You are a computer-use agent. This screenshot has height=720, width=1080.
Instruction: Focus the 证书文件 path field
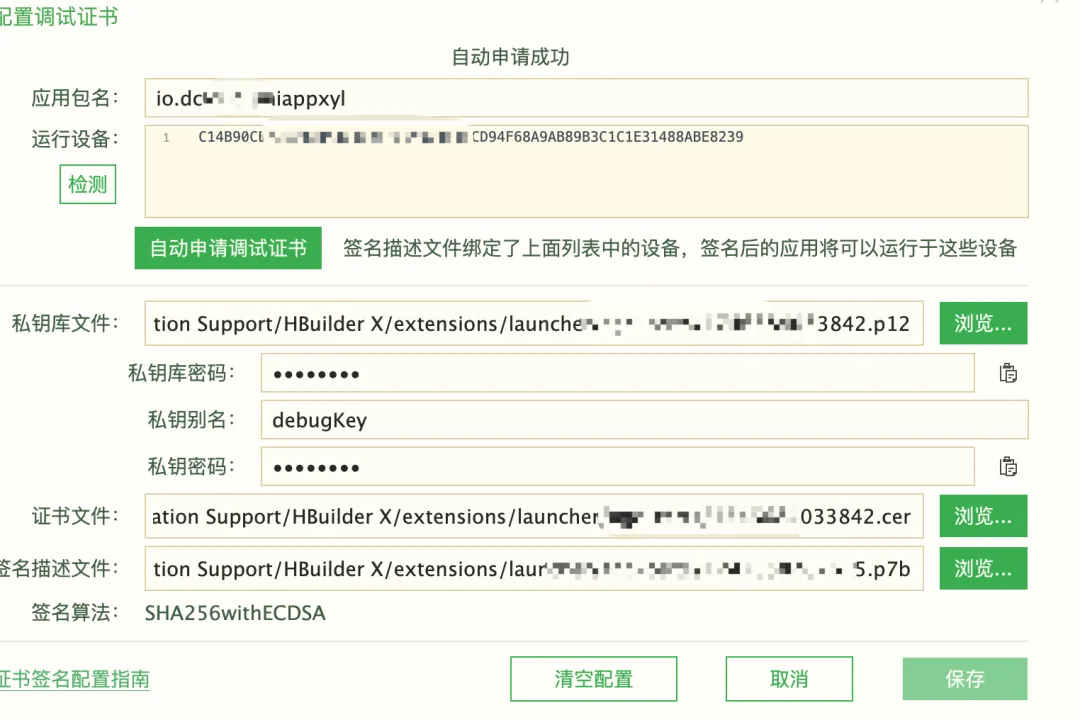tap(532, 516)
